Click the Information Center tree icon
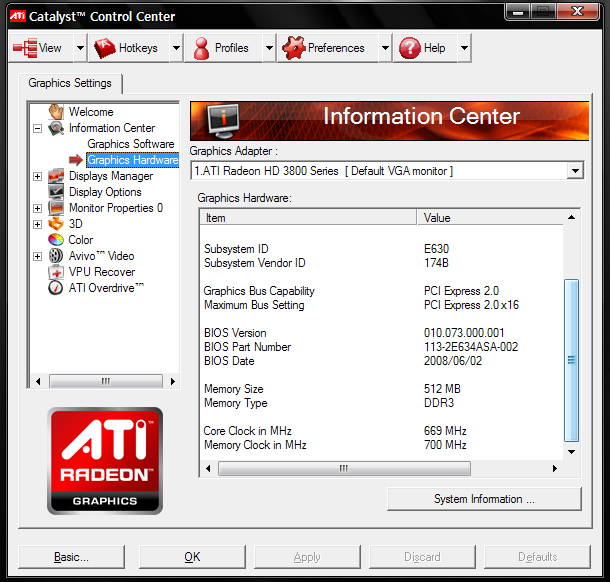Image resolution: width=610 pixels, height=582 pixels. pyautogui.click(x=56, y=128)
